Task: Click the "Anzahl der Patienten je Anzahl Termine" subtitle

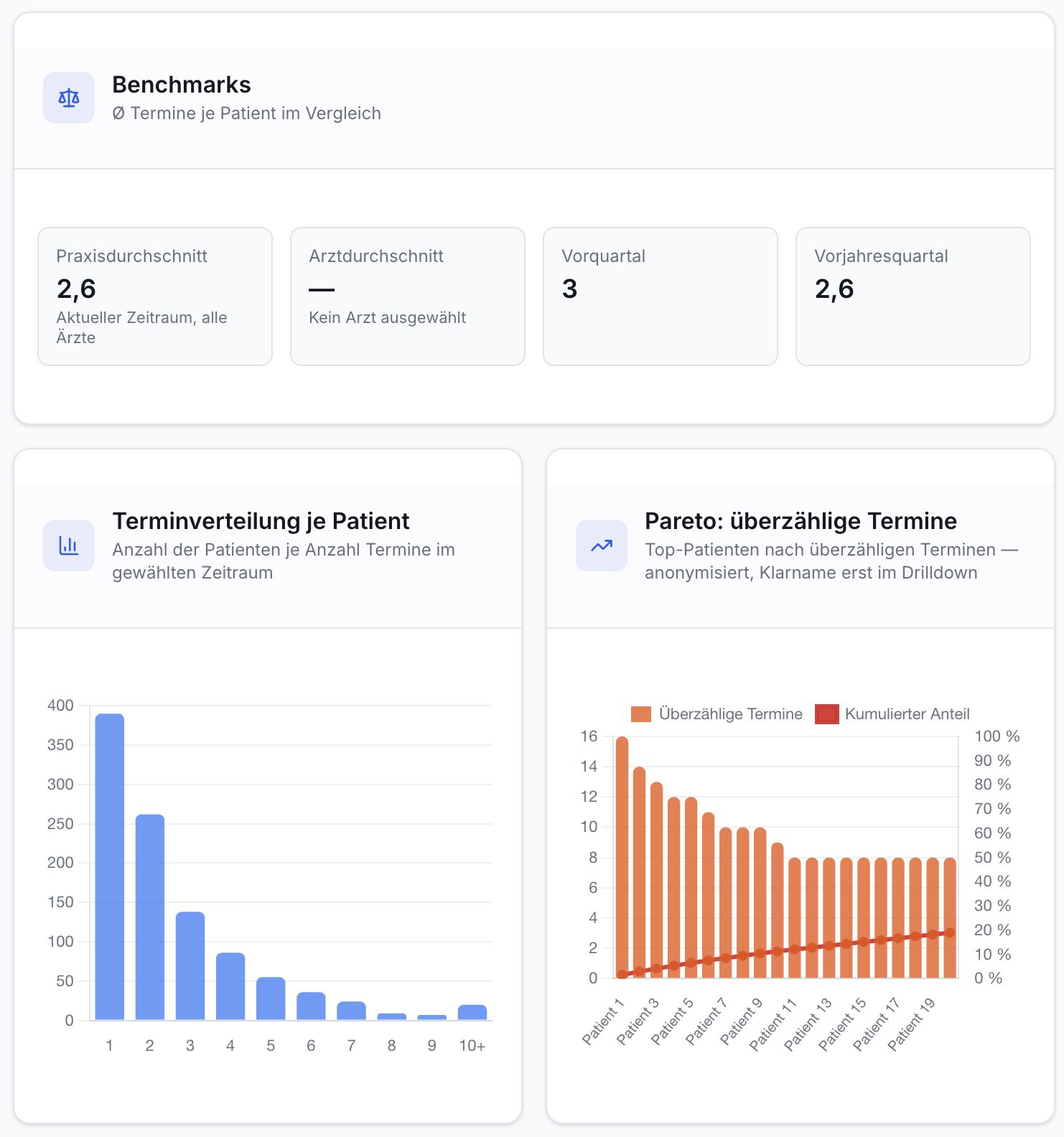Action: click(x=284, y=561)
